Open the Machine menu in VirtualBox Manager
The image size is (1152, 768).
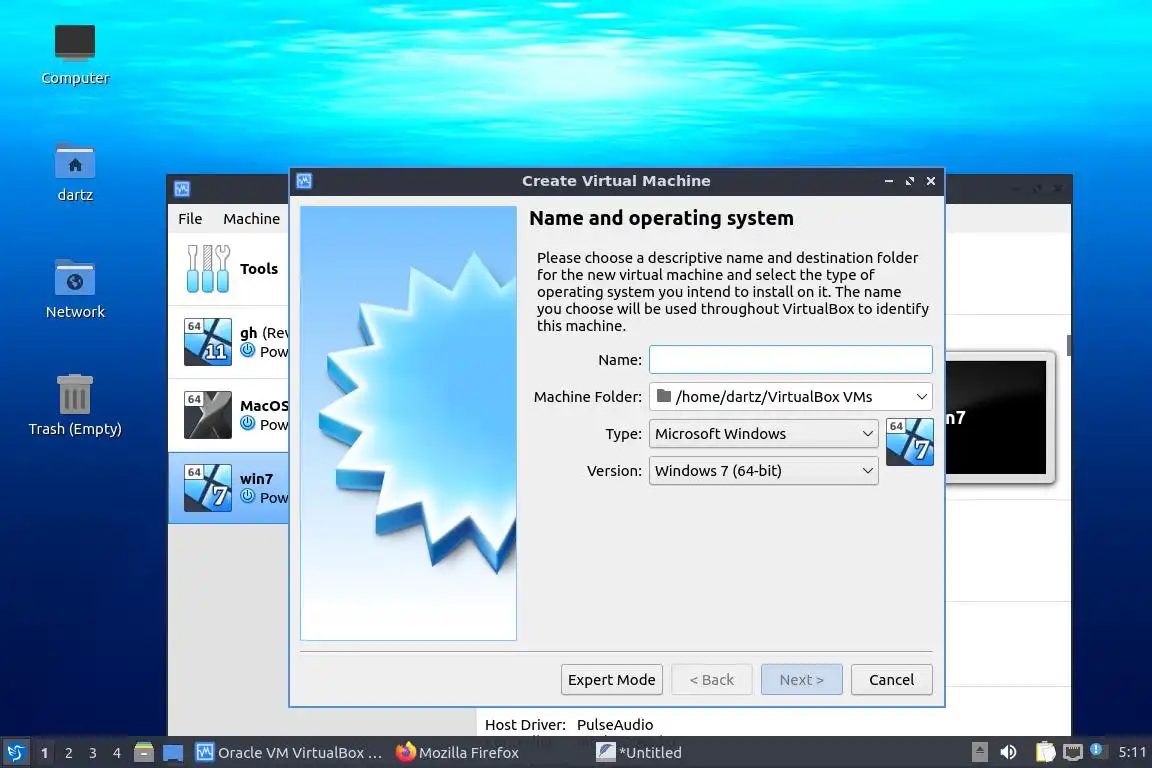(251, 218)
